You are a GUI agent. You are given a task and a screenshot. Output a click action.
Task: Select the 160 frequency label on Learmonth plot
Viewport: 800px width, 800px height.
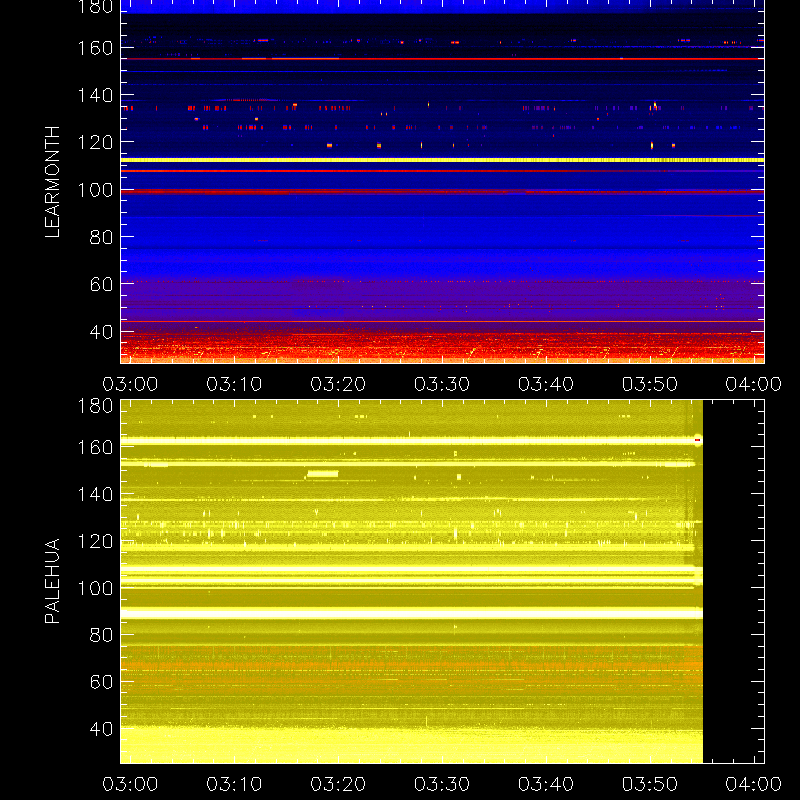pos(95,48)
